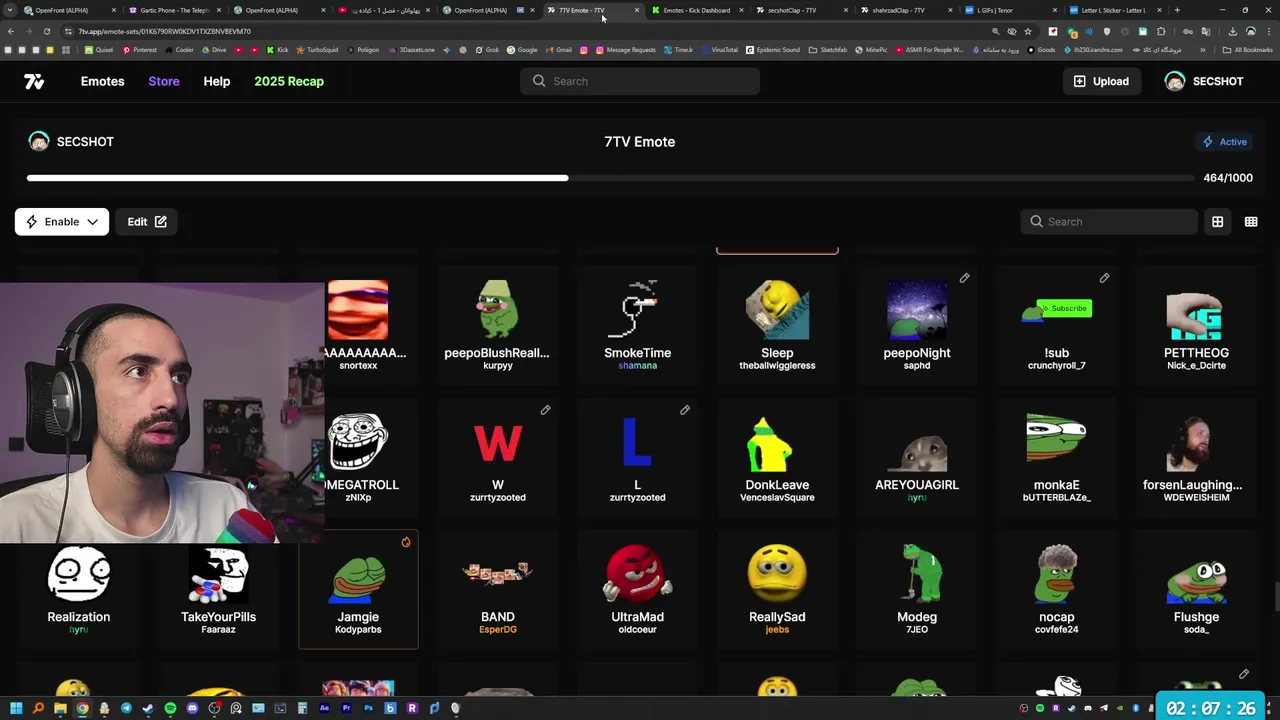1280x720 pixels.
Task: Click the pencil icon on W emote
Action: pos(545,410)
